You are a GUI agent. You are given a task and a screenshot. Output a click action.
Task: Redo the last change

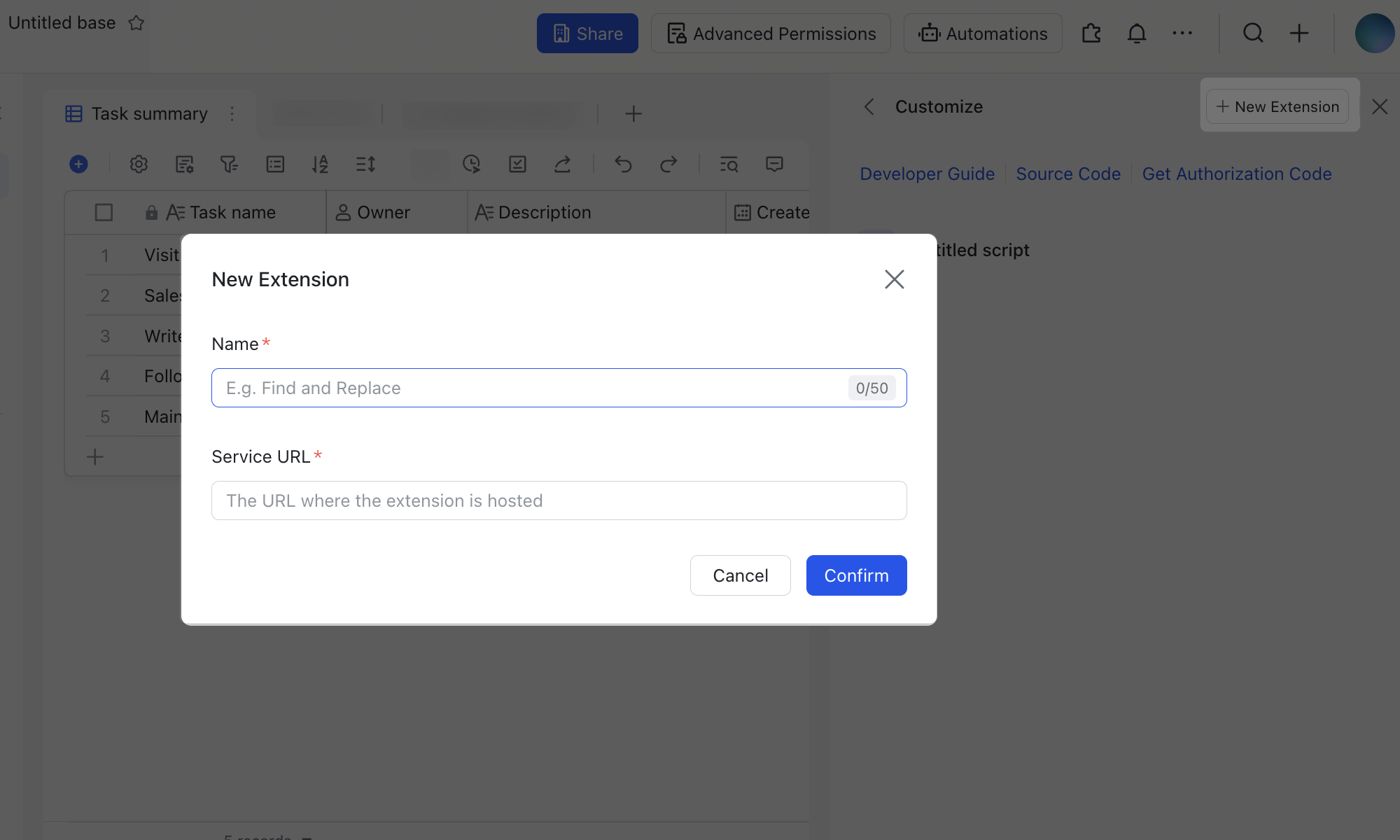pyautogui.click(x=668, y=164)
